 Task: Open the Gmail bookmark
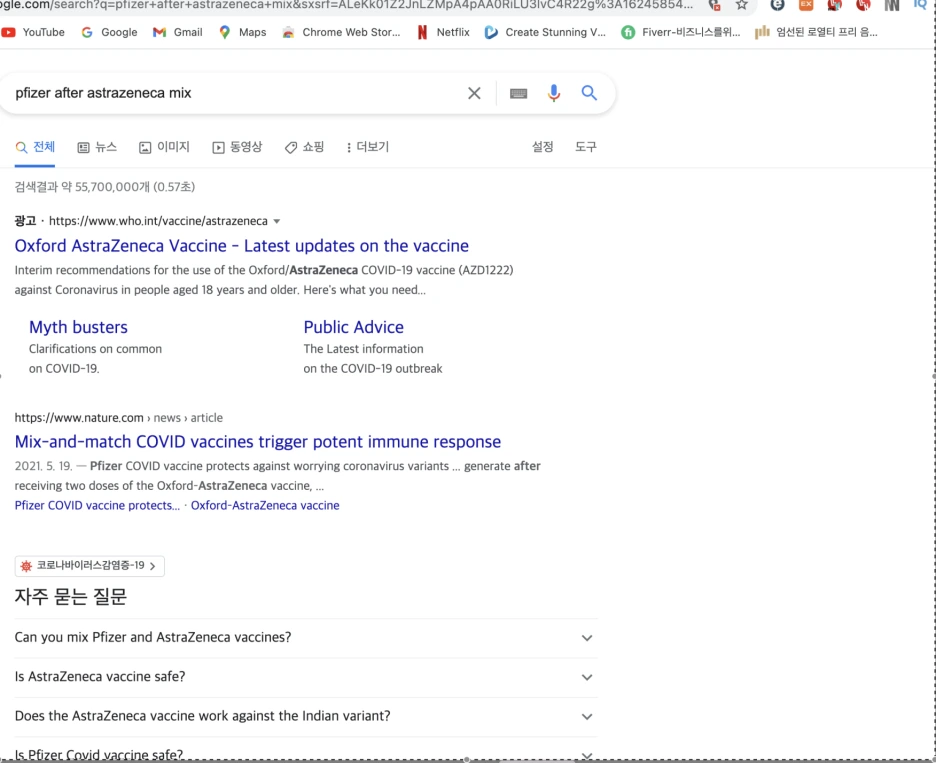pyautogui.click(x=178, y=32)
